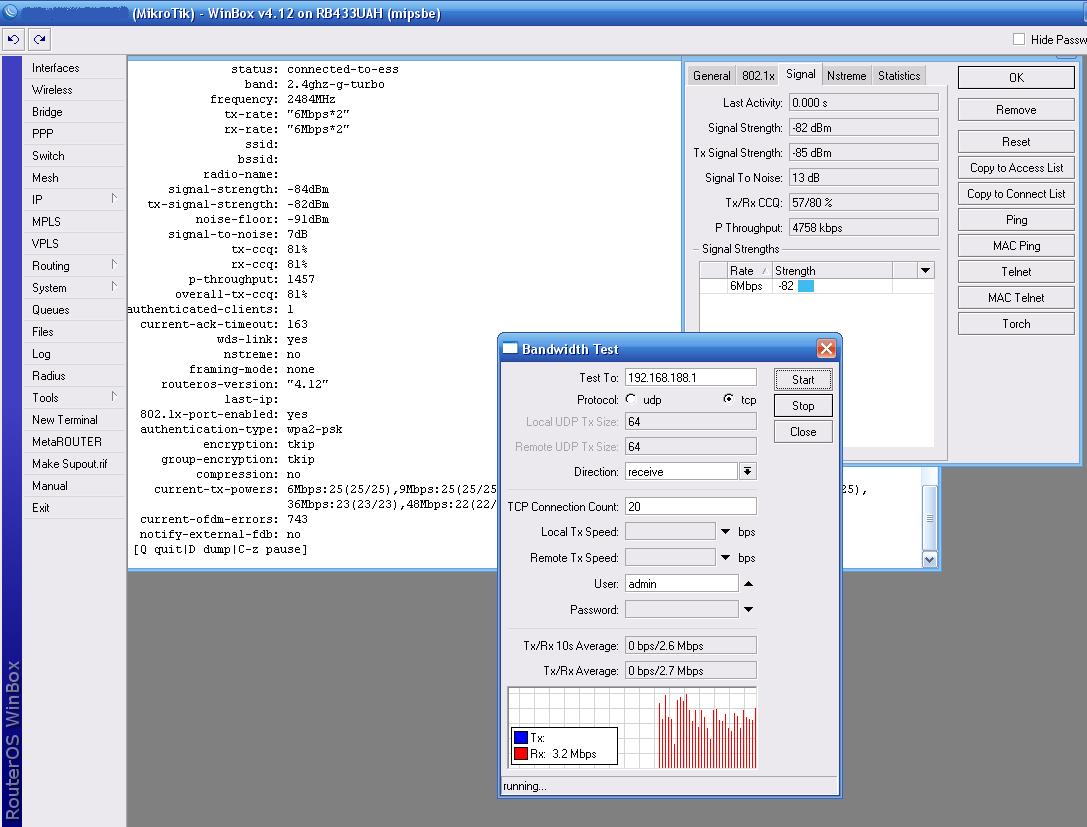This screenshot has height=827, width=1087.
Task: Click the undo arrow icon in toolbar
Action: [13, 39]
